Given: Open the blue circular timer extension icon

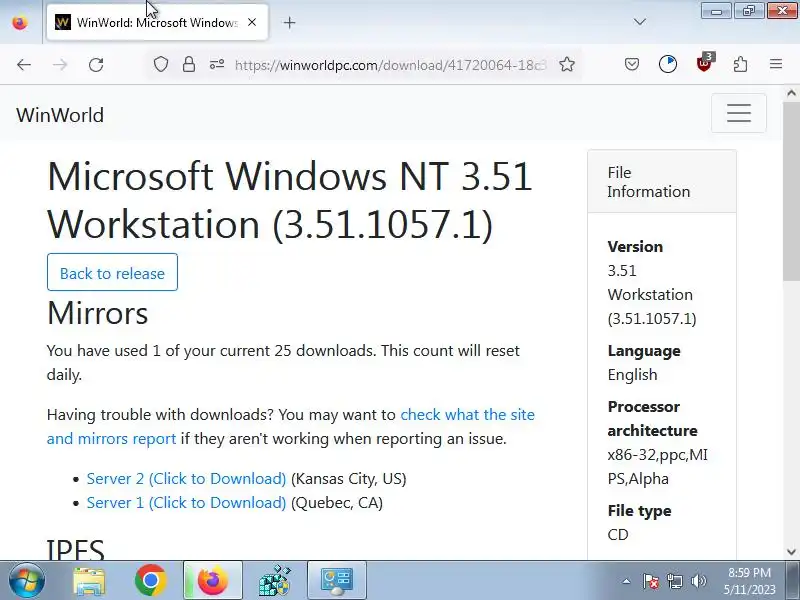Looking at the screenshot, I should pos(668,64).
